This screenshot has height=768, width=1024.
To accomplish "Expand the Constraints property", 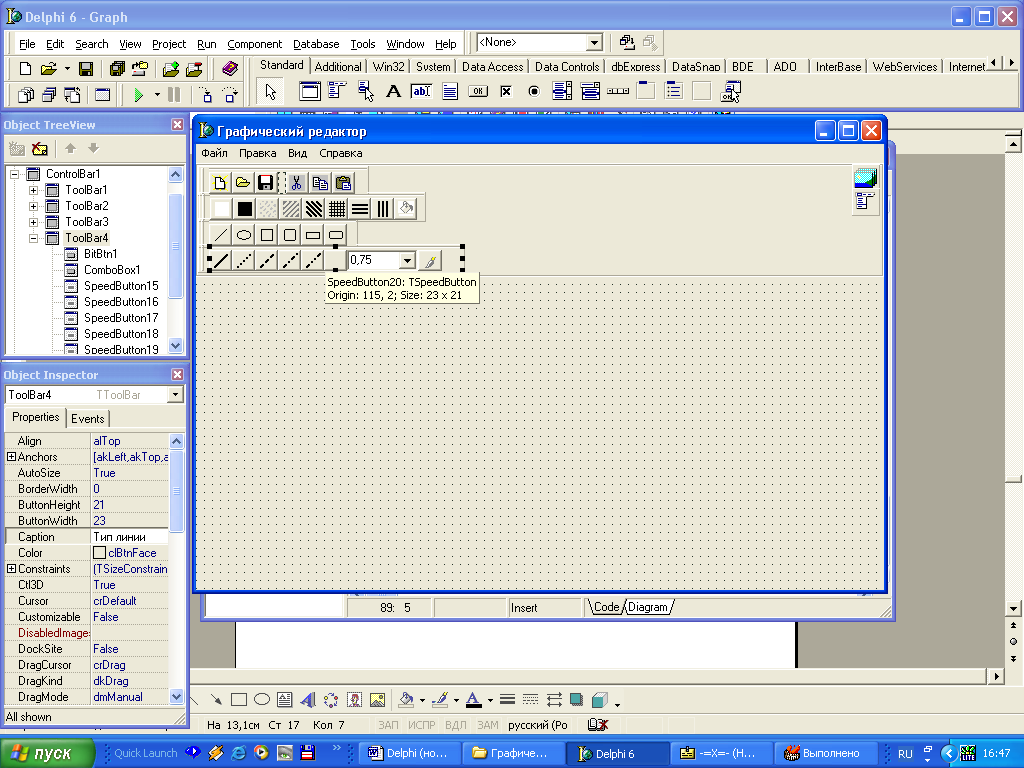I will tap(11, 569).
